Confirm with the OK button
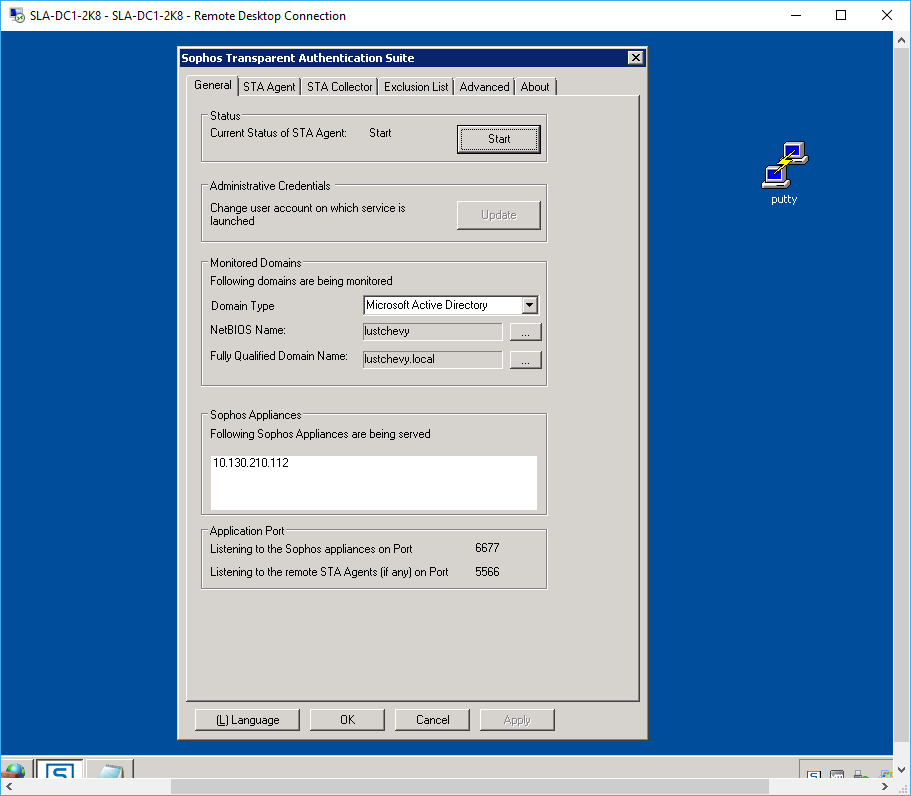 click(347, 720)
